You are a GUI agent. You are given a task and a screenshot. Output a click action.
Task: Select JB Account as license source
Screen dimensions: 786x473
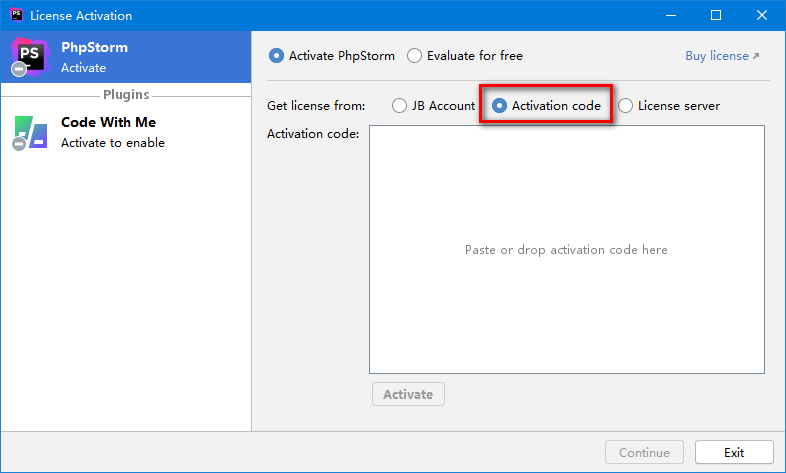pyautogui.click(x=400, y=106)
